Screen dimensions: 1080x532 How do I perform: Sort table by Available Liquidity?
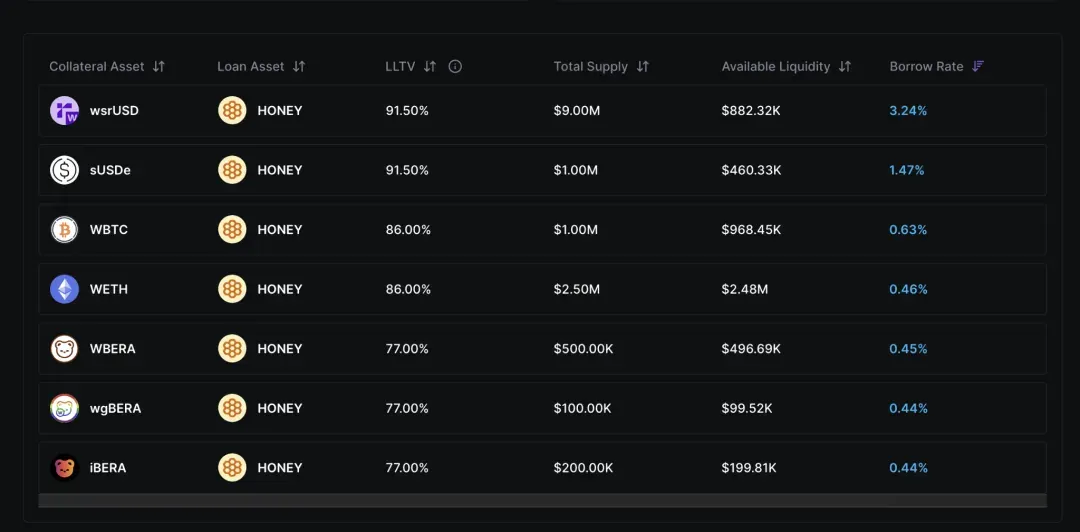pos(845,67)
